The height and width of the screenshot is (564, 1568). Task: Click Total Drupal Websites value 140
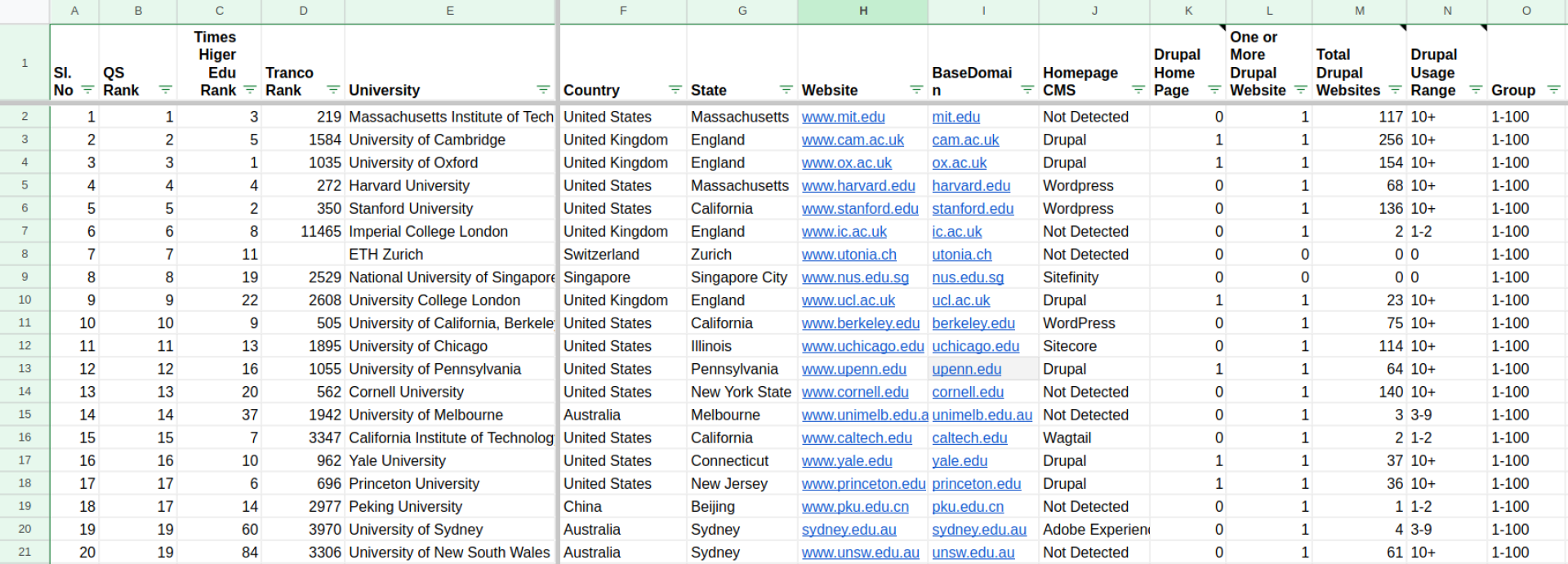coord(1359,392)
